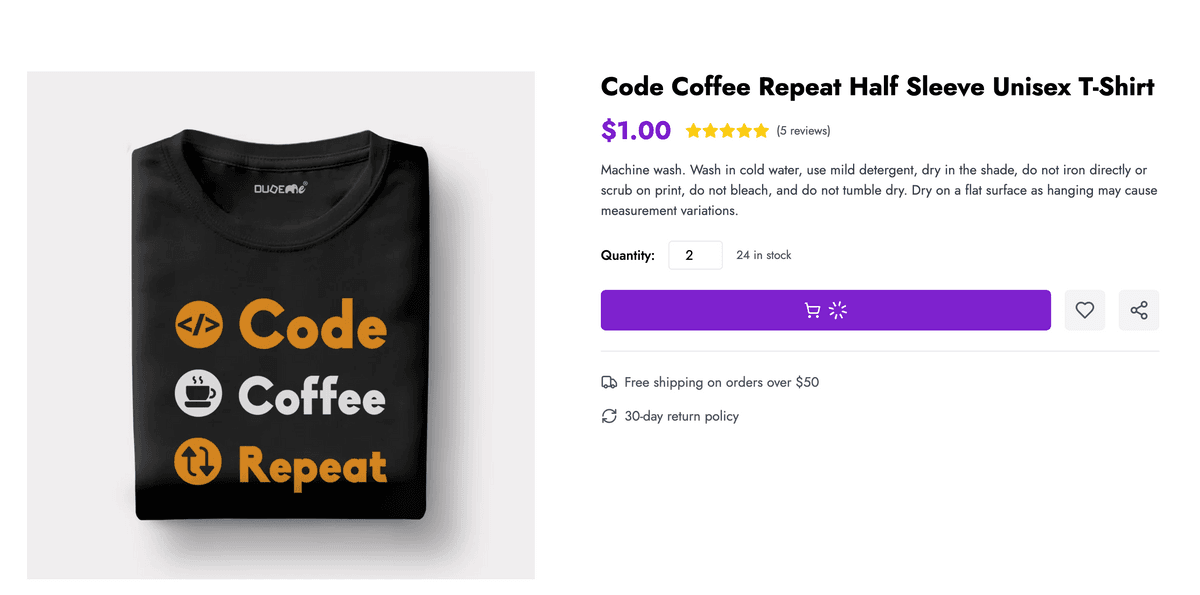
Task: Click the 24 in stock label
Action: [764, 255]
